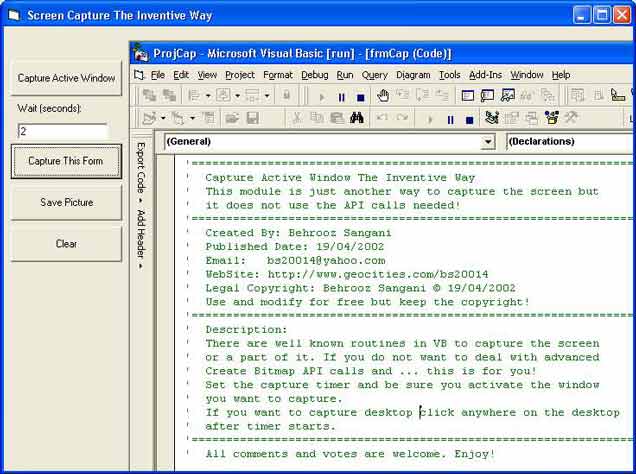This screenshot has width=636, height=474.
Task: Open the Add-Ins menu
Action: [x=485, y=74]
